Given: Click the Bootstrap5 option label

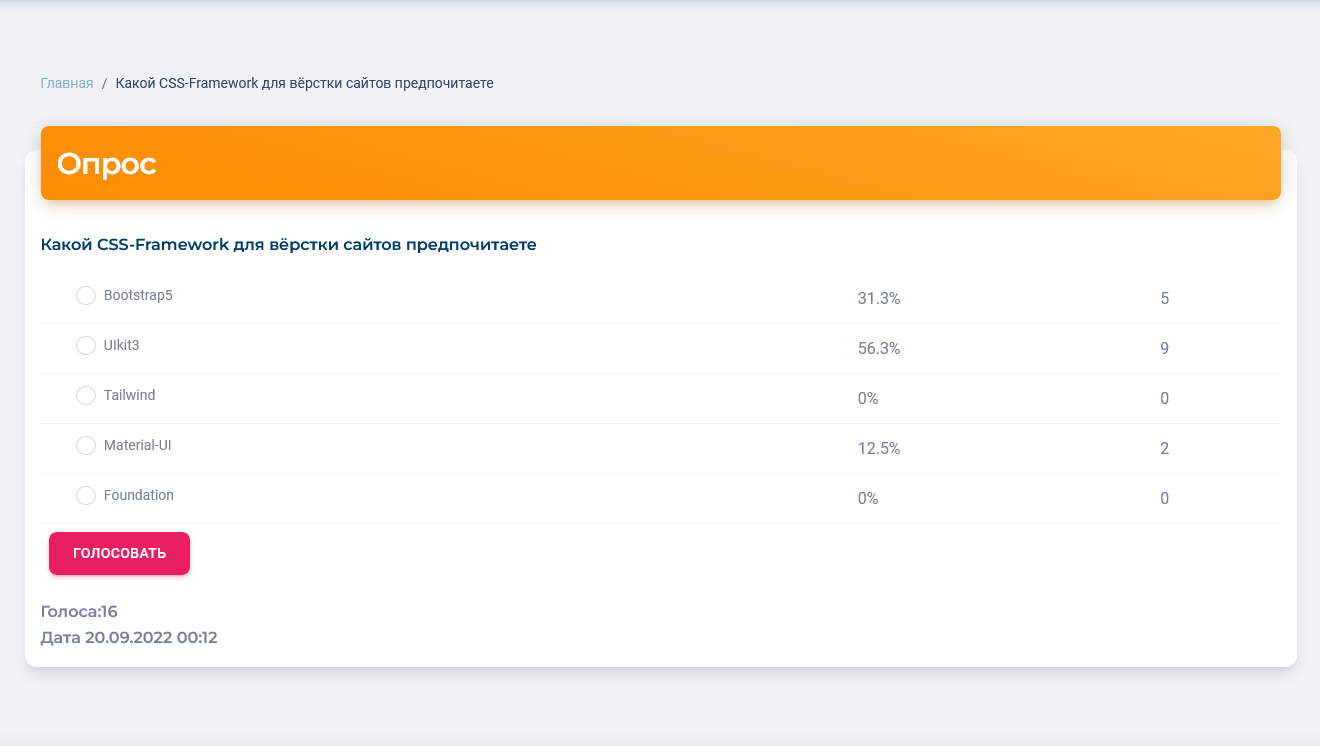Looking at the screenshot, I should click(138, 296).
